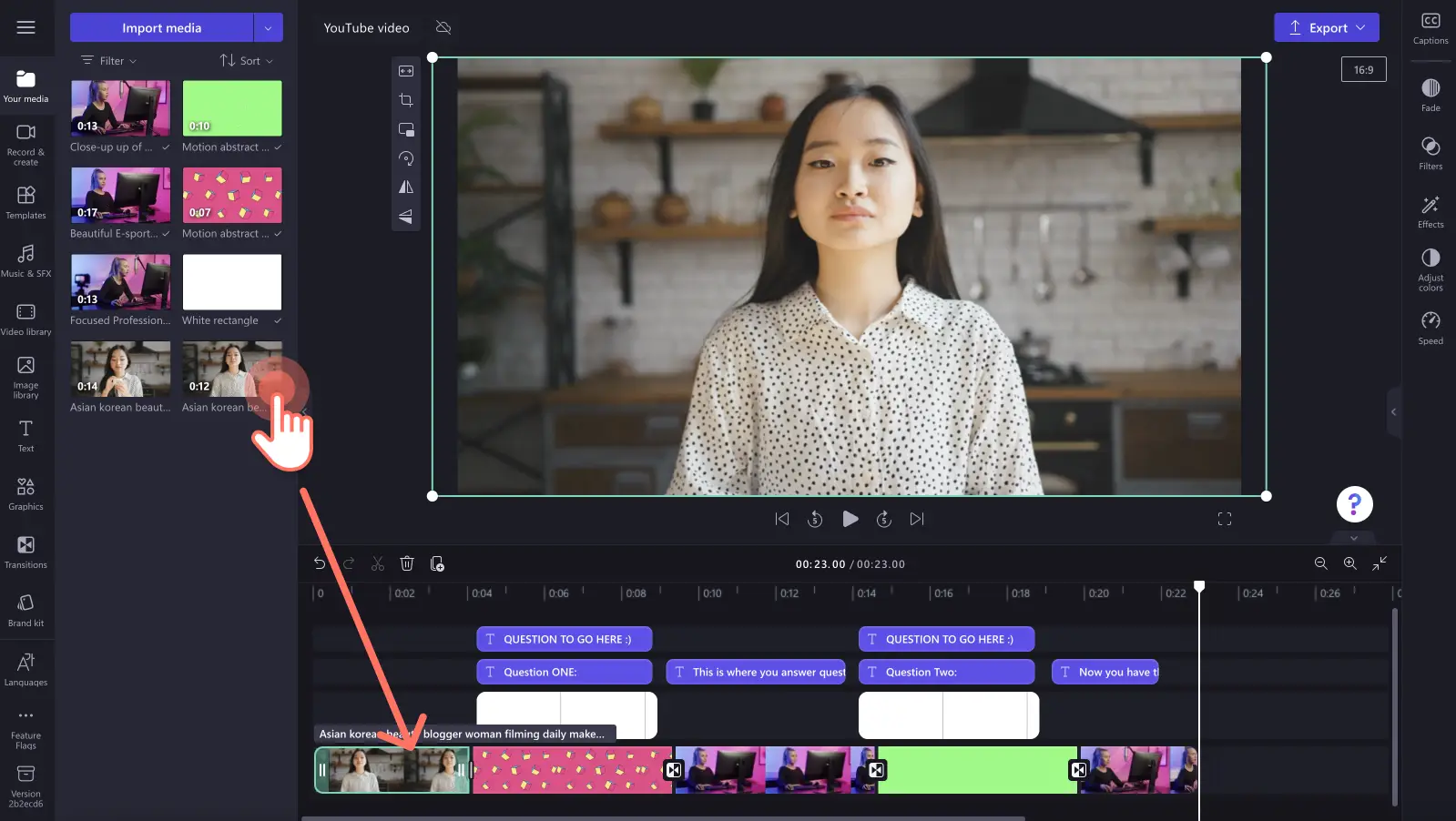Open the Video library tab
The width and height of the screenshot is (1456, 821).
click(x=25, y=319)
